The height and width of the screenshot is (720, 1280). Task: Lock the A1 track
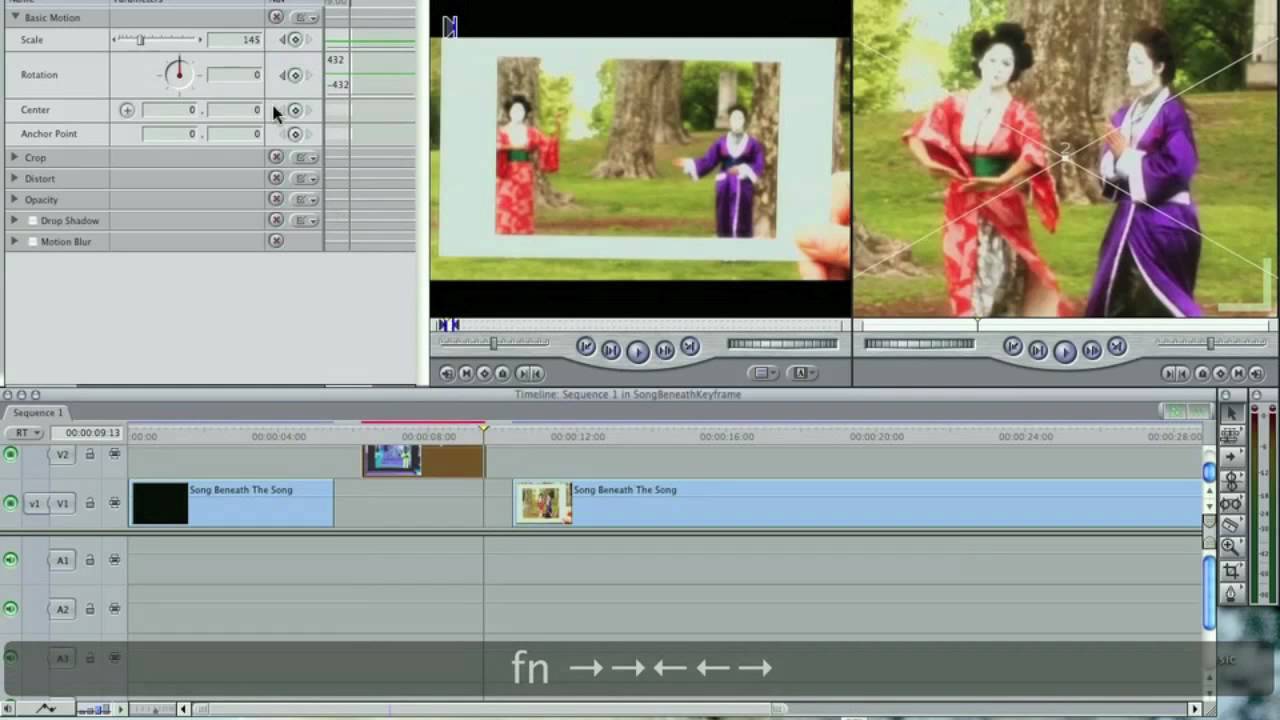click(x=90, y=560)
